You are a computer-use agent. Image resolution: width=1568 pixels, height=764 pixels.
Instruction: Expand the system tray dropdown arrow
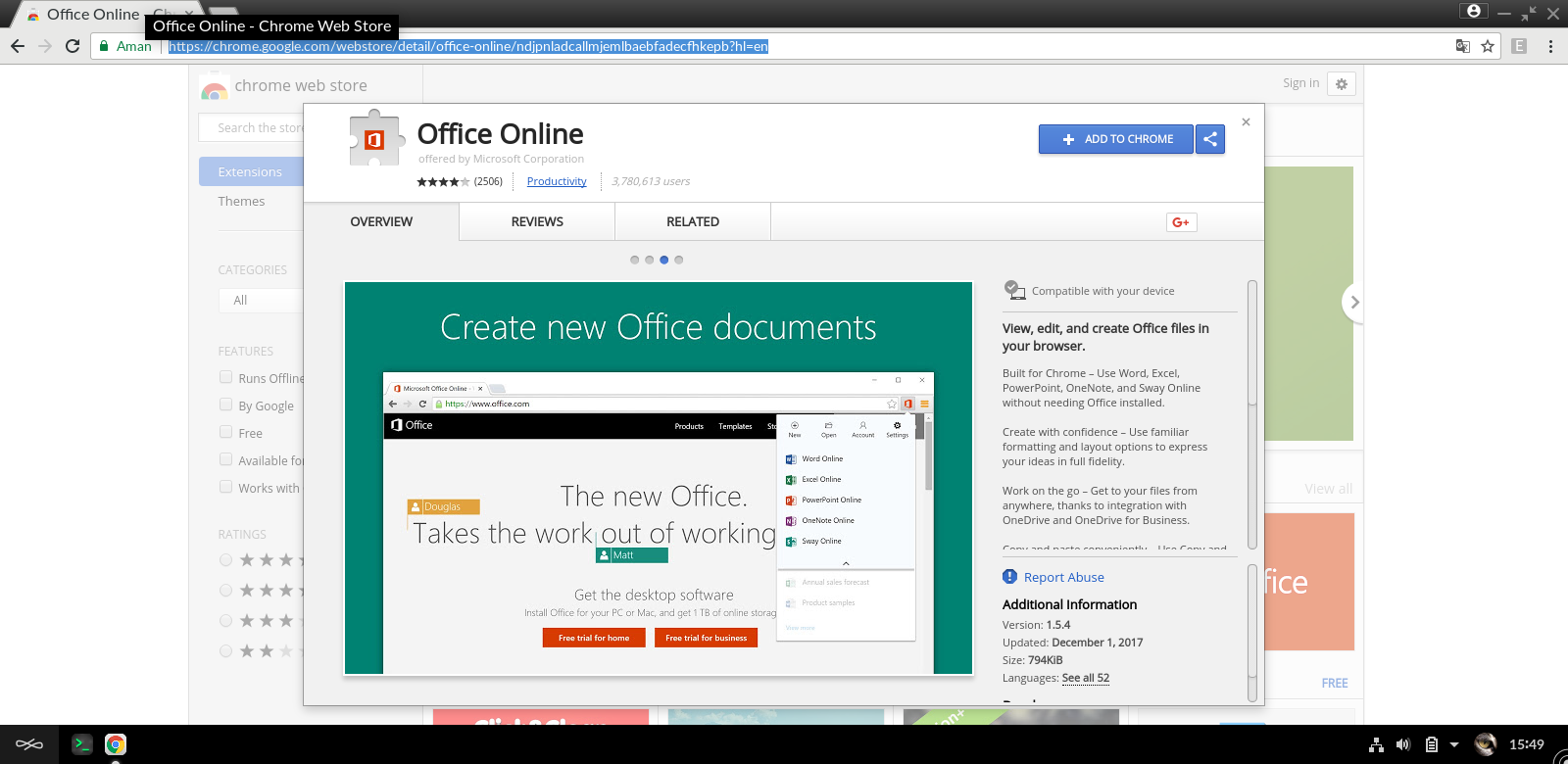1454,744
